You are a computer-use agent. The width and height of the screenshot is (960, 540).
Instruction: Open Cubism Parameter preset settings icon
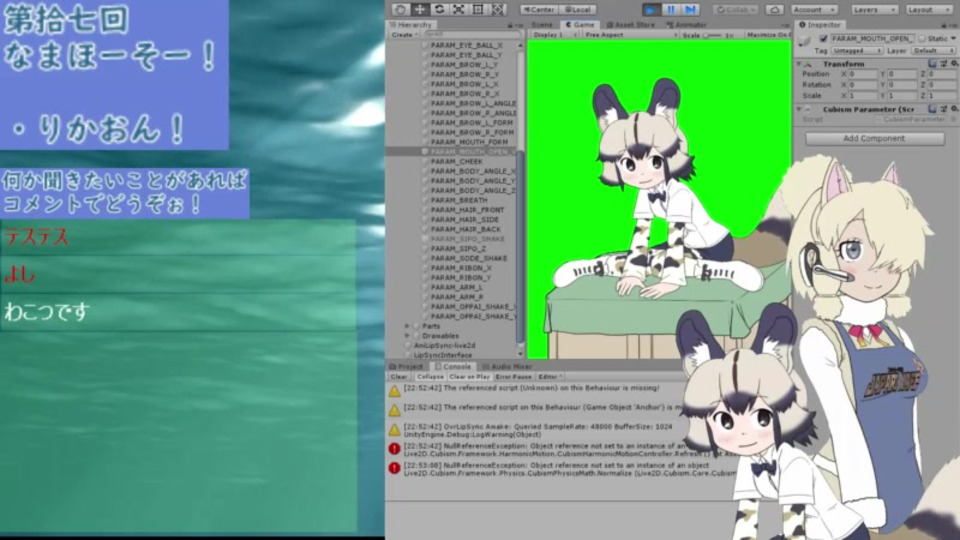(943, 109)
